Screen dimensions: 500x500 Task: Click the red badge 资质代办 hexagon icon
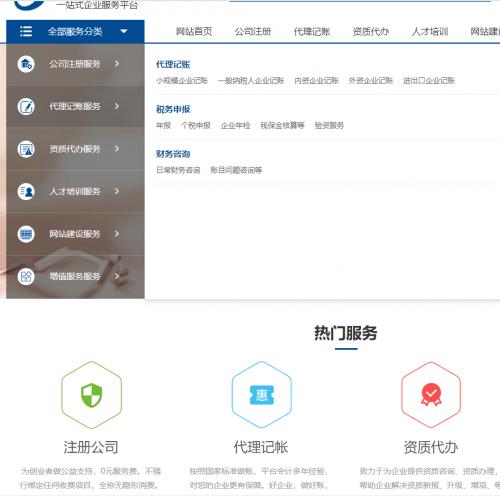click(x=431, y=395)
